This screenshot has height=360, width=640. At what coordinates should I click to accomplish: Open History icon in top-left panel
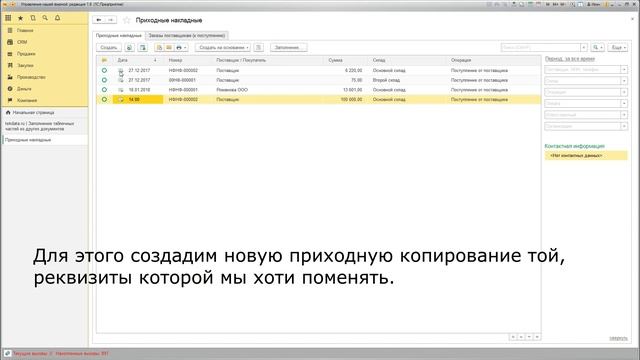(33, 18)
